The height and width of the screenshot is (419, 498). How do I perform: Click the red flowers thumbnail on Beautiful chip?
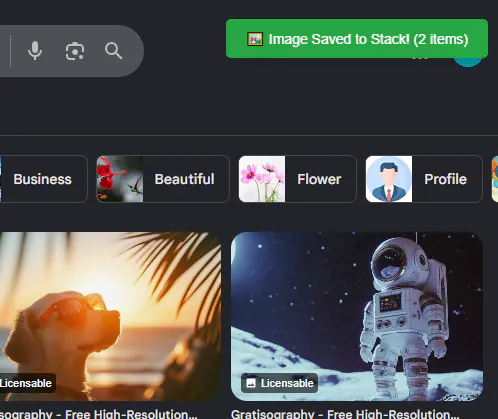[120, 179]
